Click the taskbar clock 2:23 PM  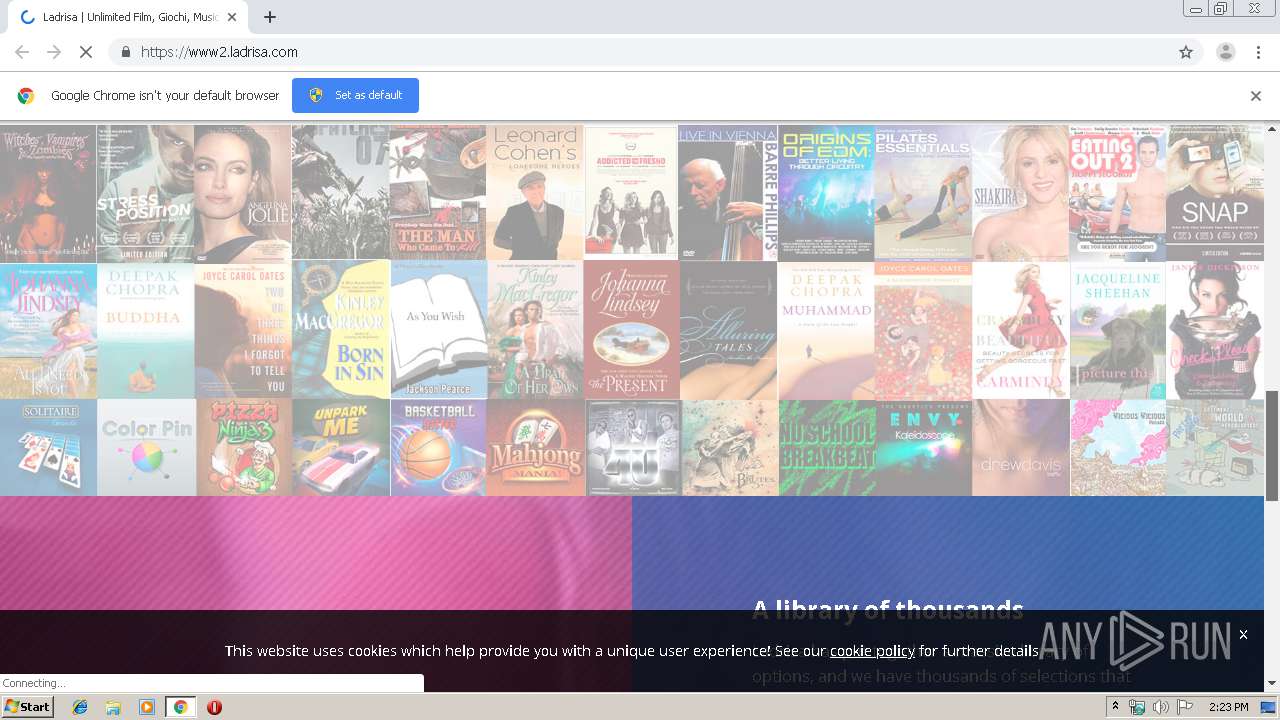(1228, 707)
